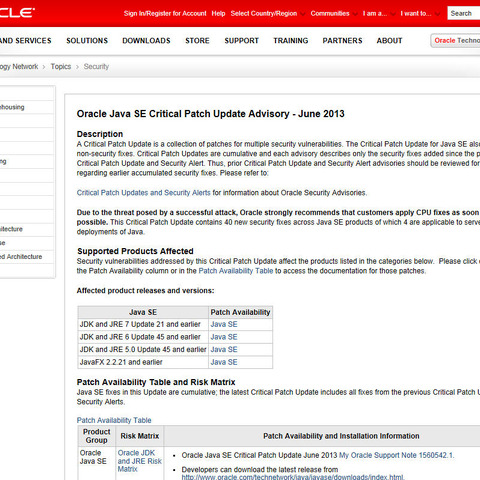Go to Topics breadcrumb
This screenshot has height=480, width=480.
tap(61, 67)
